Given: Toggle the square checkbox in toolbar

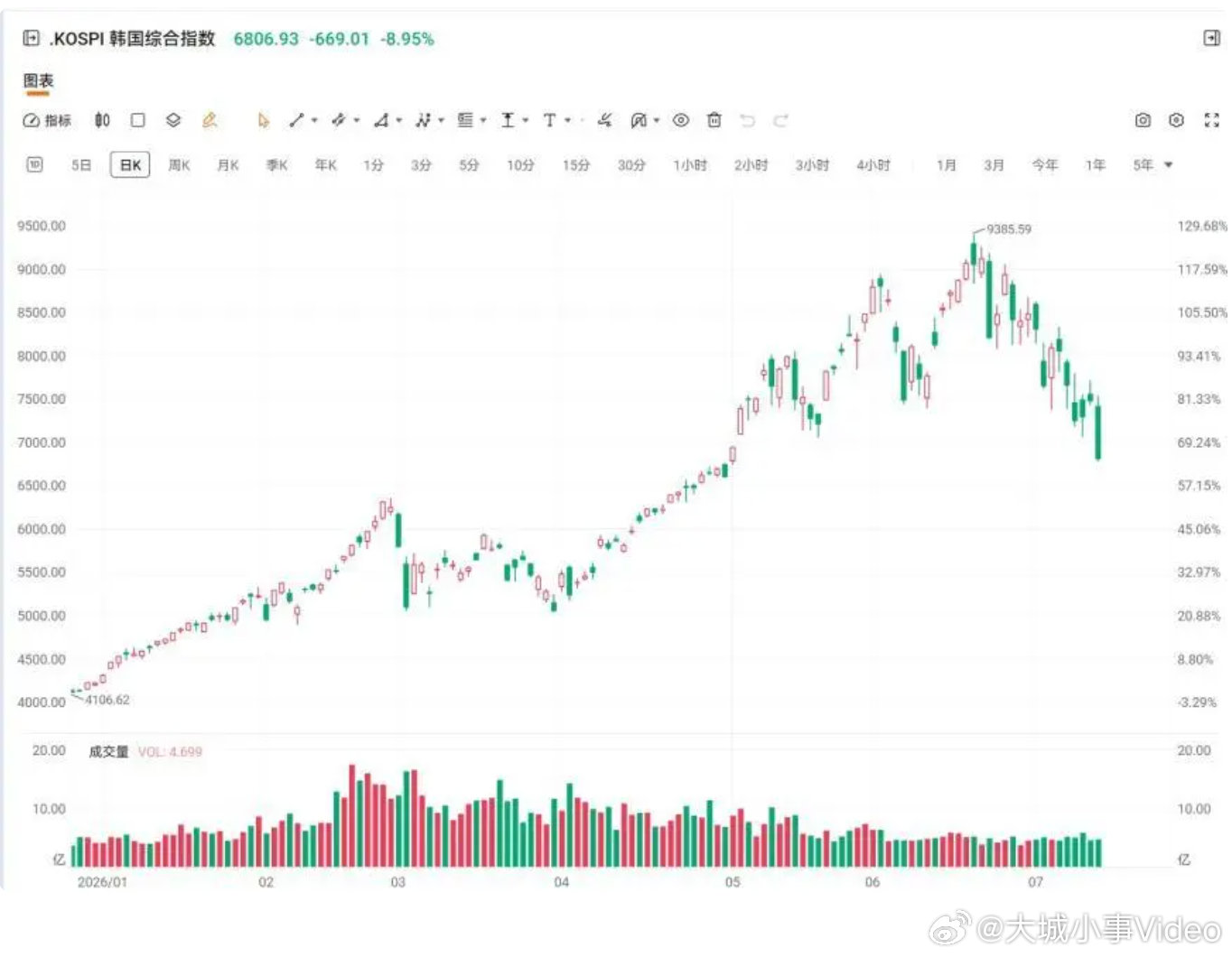Looking at the screenshot, I should point(137,120).
